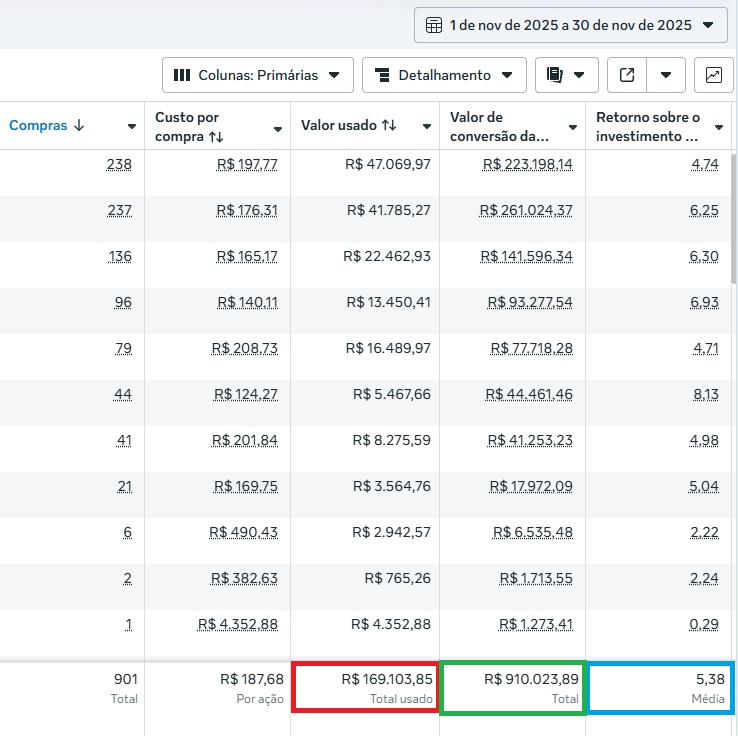This screenshot has height=736, width=738.
Task: Open Valor de conversão column options arrow
Action: point(573,128)
